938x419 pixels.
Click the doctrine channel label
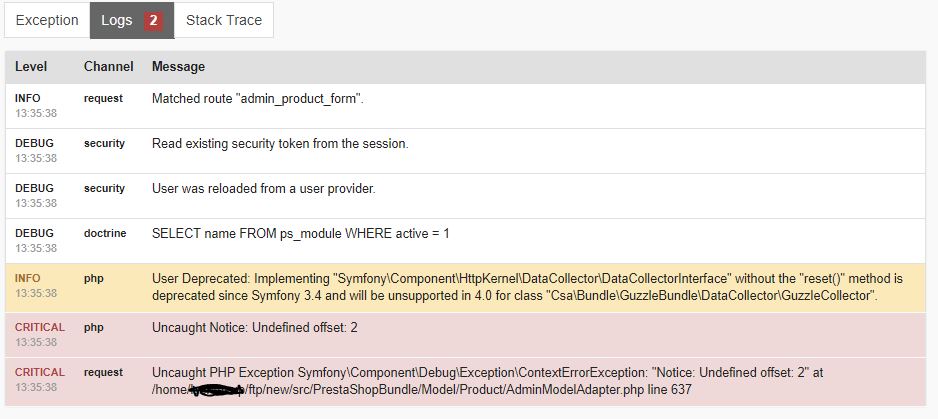click(105, 233)
